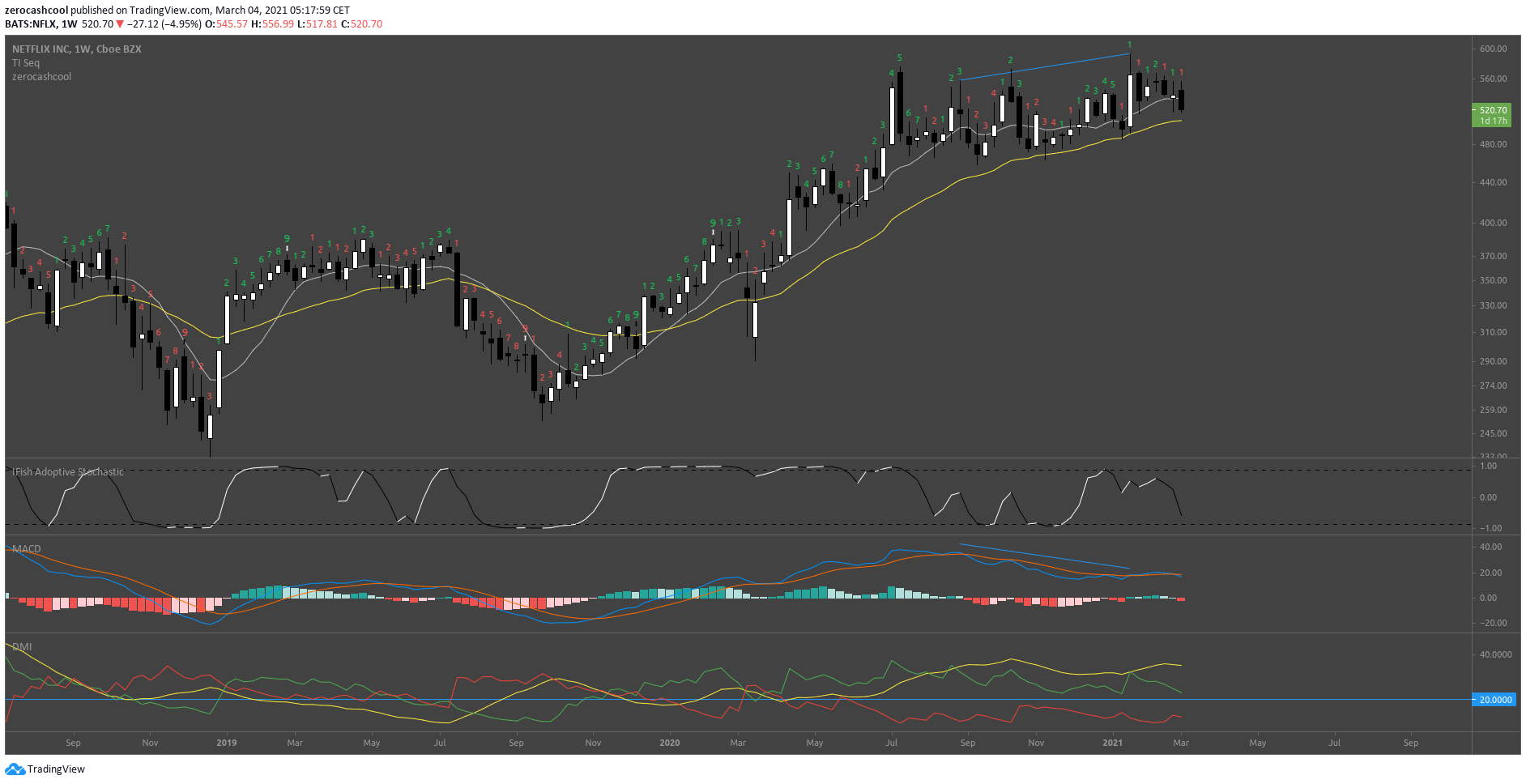The width and height of the screenshot is (1526, 784).
Task: Click the 40.0000 DMI axis label
Action: (x=1495, y=654)
